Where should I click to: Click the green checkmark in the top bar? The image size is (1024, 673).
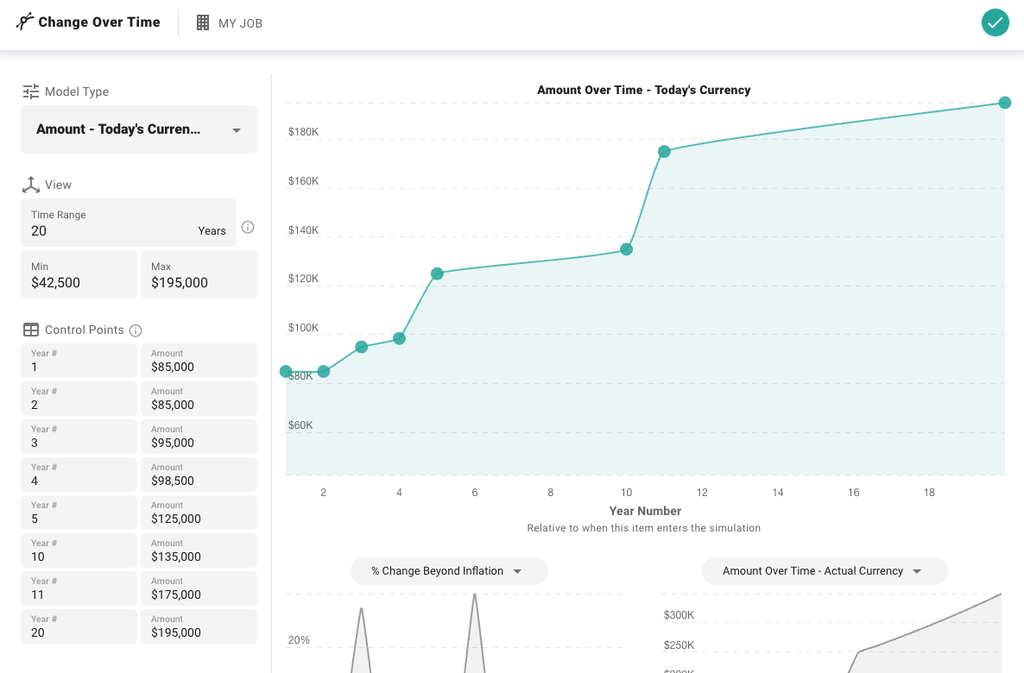[x=995, y=22]
